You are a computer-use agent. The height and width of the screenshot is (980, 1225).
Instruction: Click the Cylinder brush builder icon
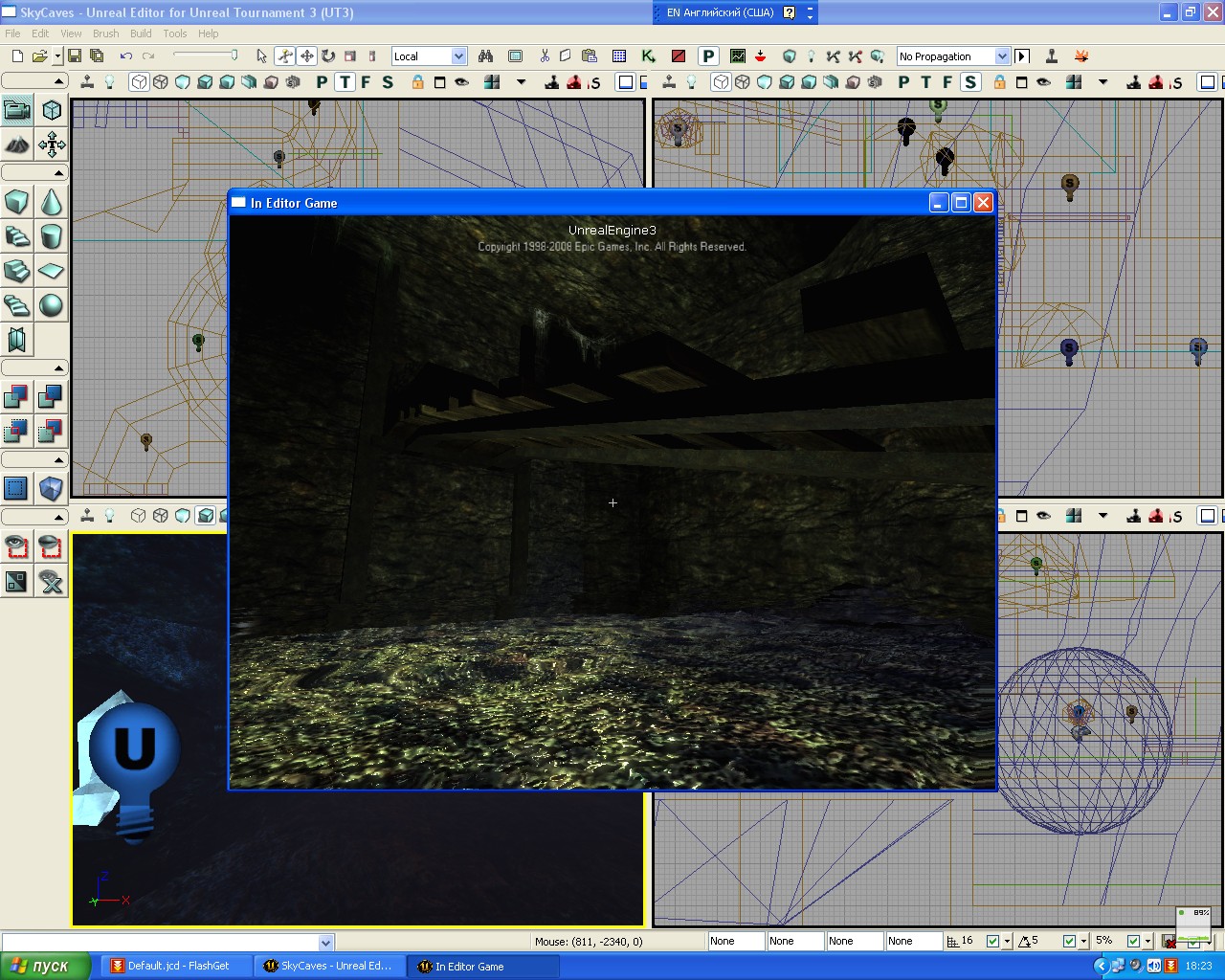(x=52, y=236)
